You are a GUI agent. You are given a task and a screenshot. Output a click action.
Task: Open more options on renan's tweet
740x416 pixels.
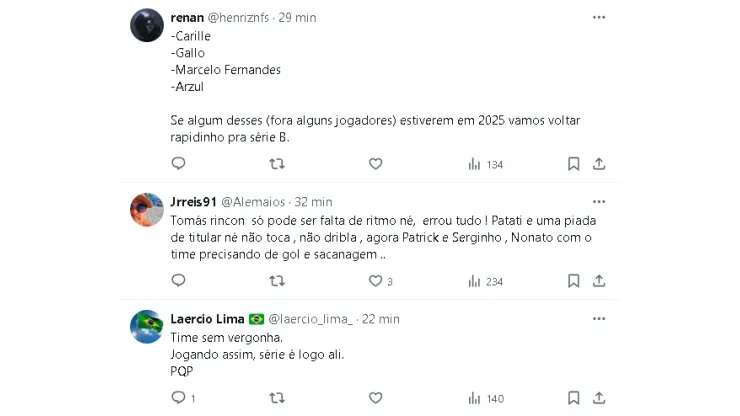598,17
